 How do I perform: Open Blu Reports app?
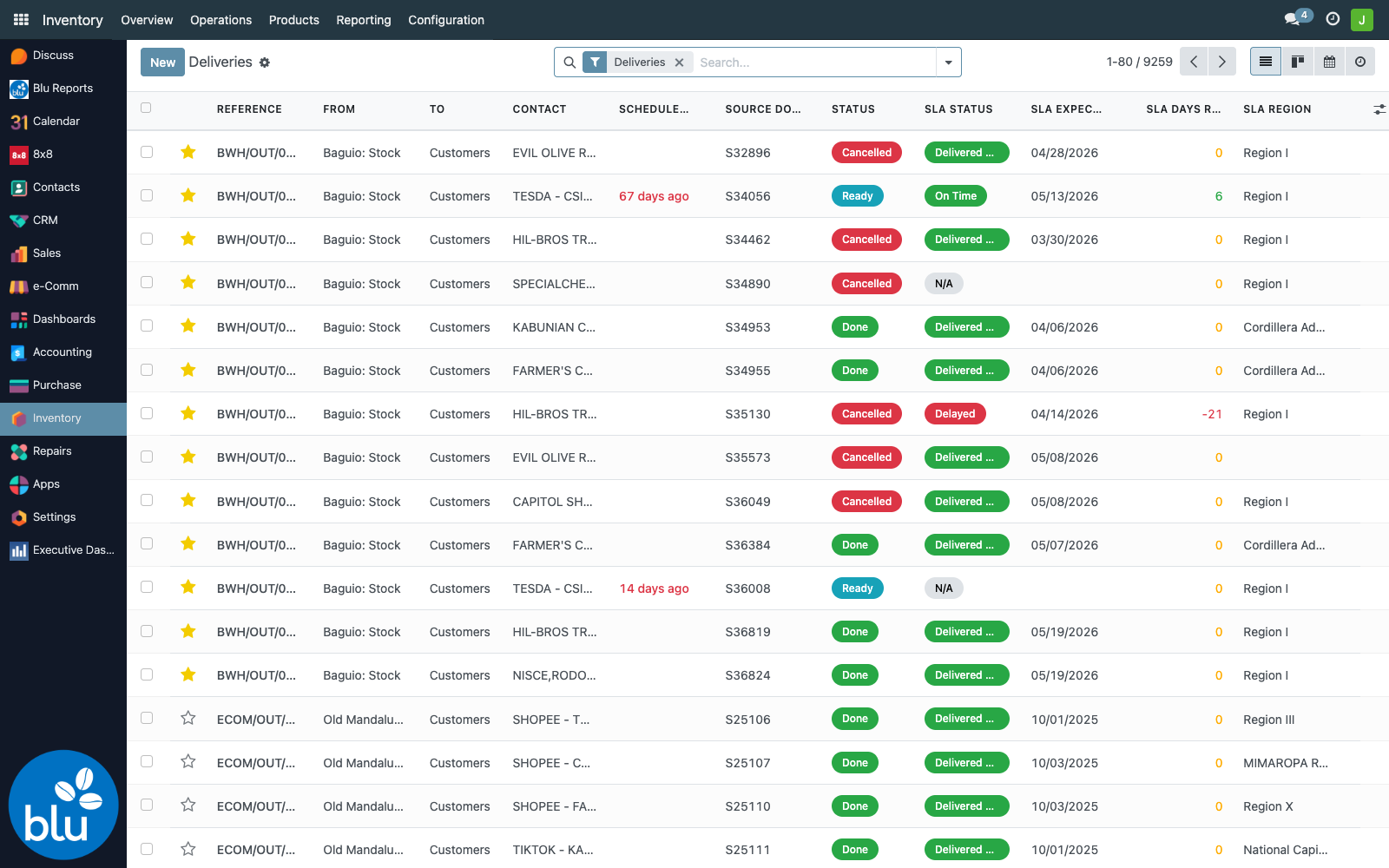[x=63, y=88]
